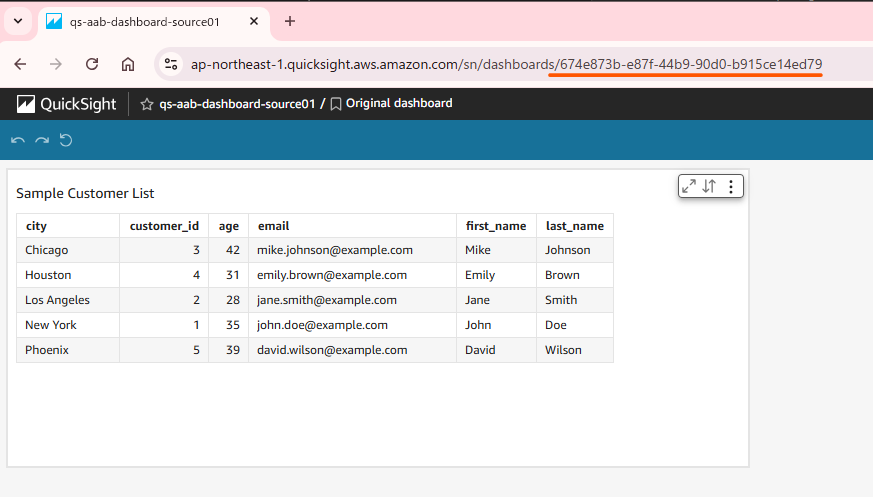This screenshot has height=497, width=873.
Task: Reset the dashboard to original
Action: point(66,140)
